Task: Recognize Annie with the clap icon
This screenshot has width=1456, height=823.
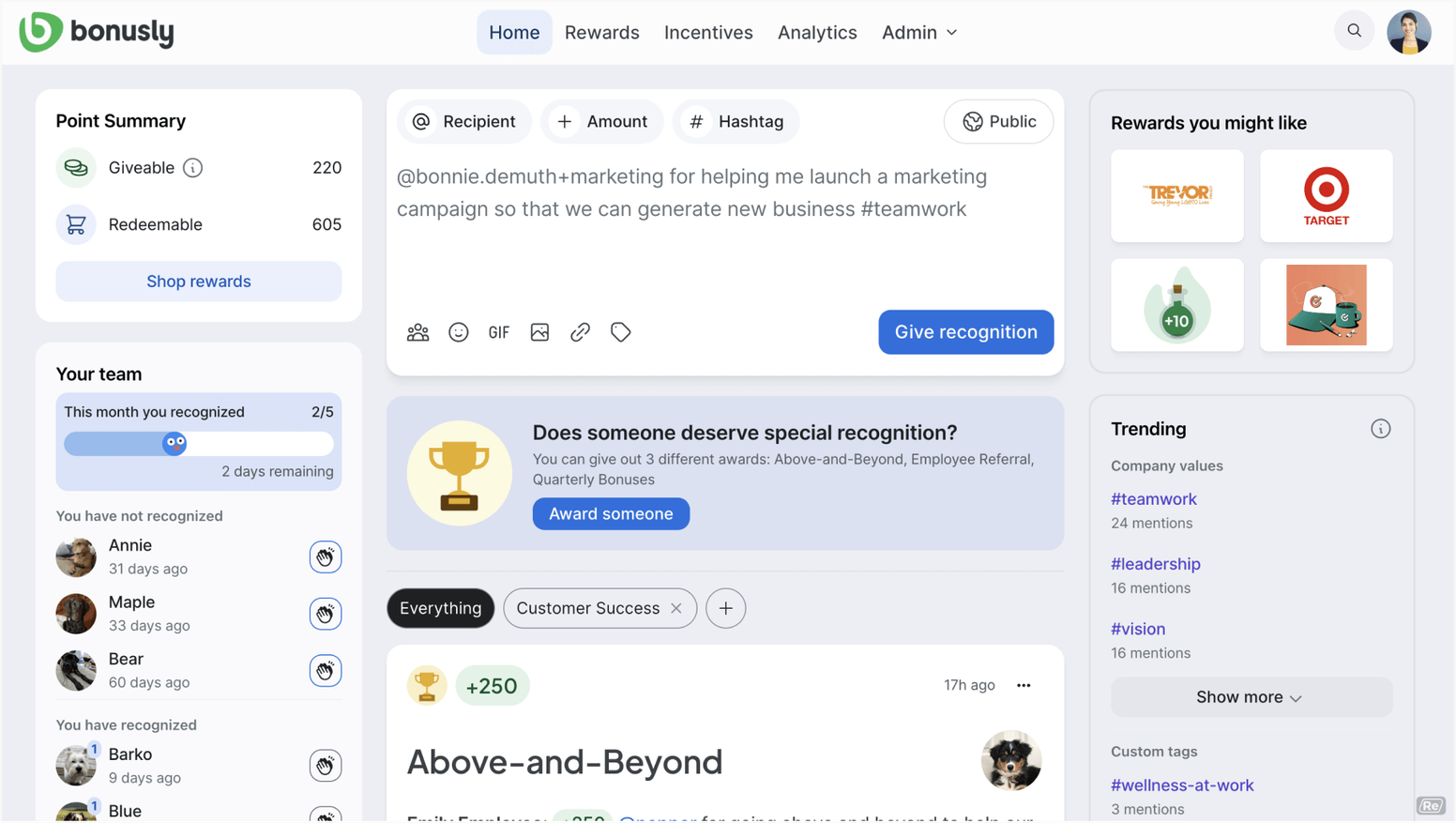Action: 325,557
